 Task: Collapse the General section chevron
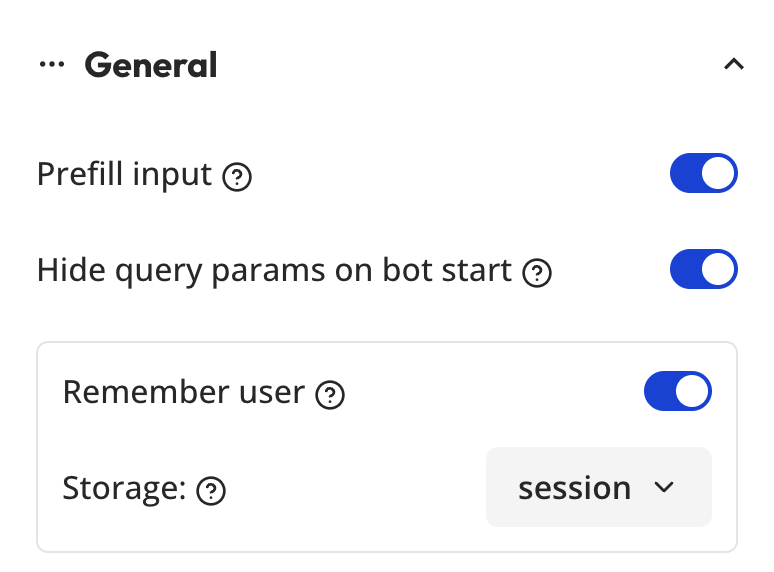pos(733,64)
